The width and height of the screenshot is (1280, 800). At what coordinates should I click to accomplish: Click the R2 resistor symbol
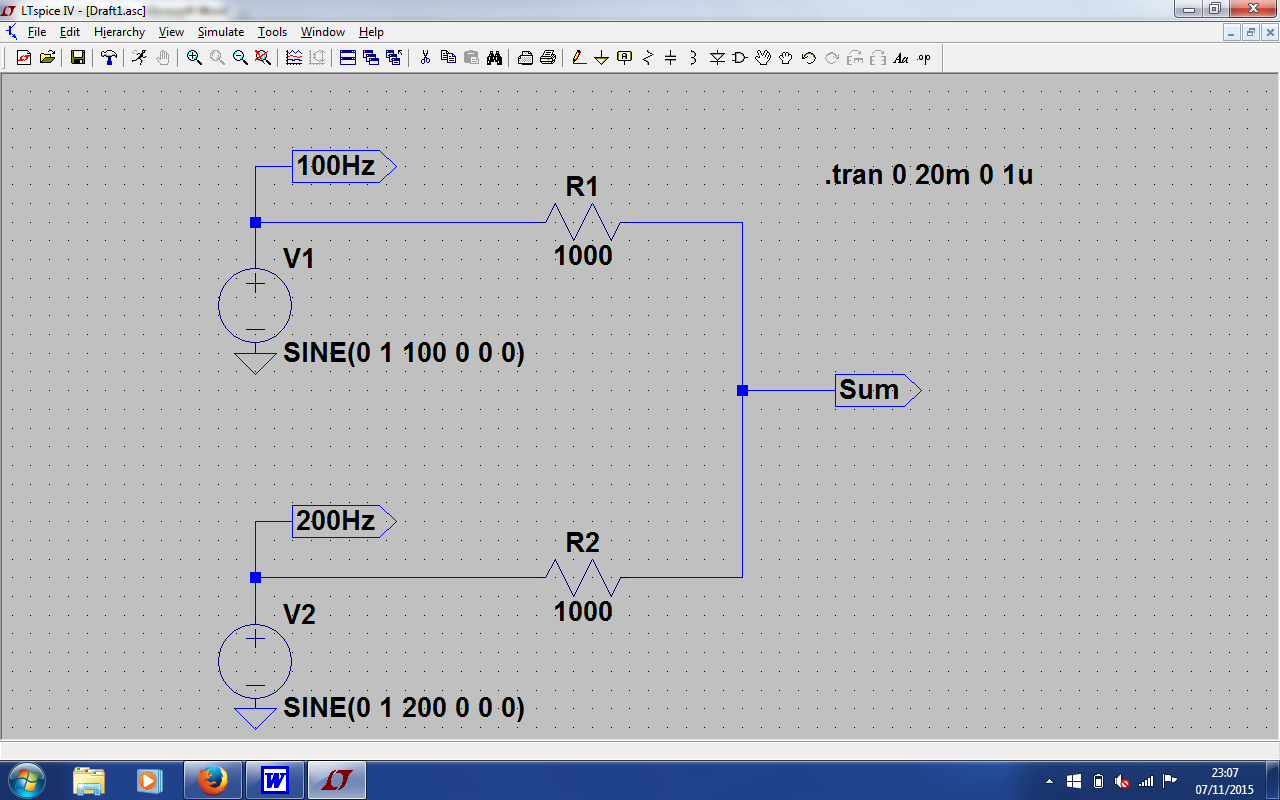583,577
